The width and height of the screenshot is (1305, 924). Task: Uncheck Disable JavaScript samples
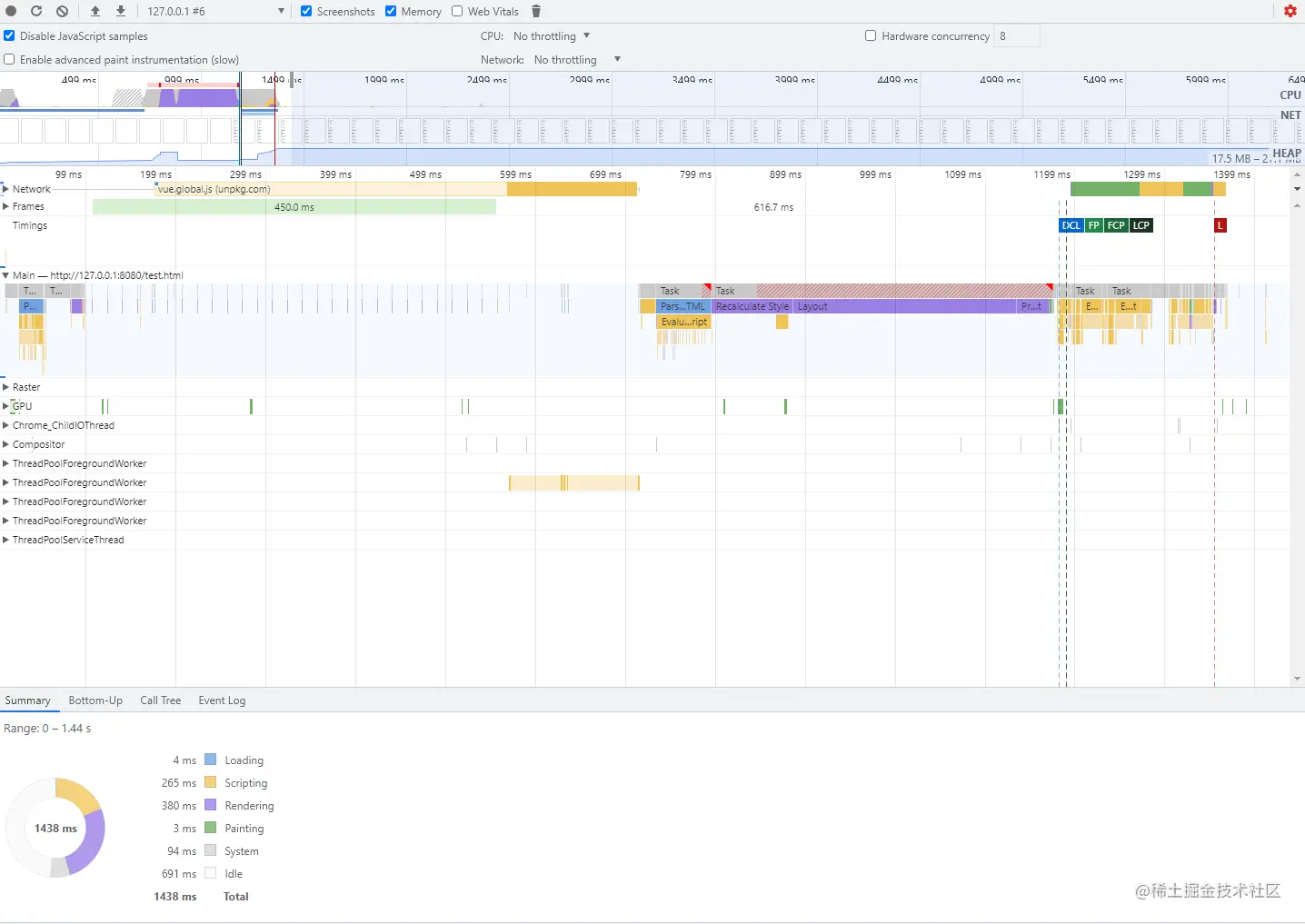9,35
